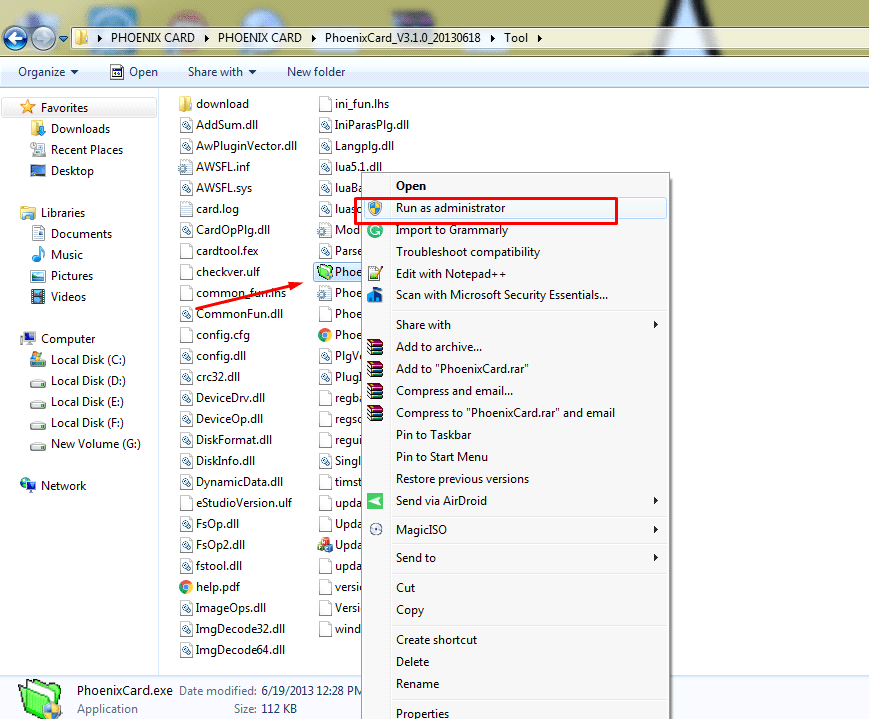Expand the Share with submenu arrow
Viewport: 869px width, 719px height.
tap(656, 324)
